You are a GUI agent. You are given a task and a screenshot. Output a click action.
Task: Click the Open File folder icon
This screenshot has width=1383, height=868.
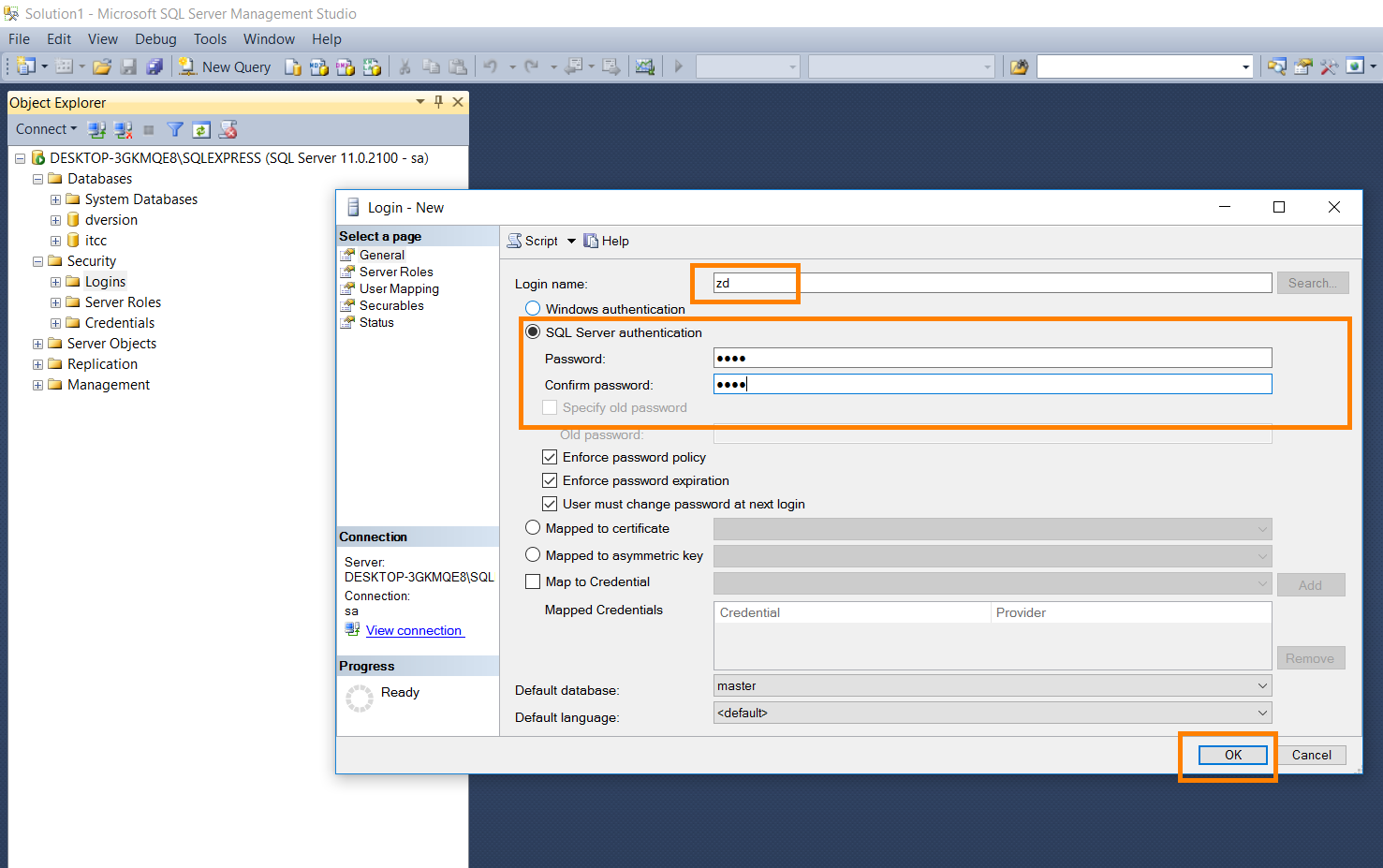(102, 66)
